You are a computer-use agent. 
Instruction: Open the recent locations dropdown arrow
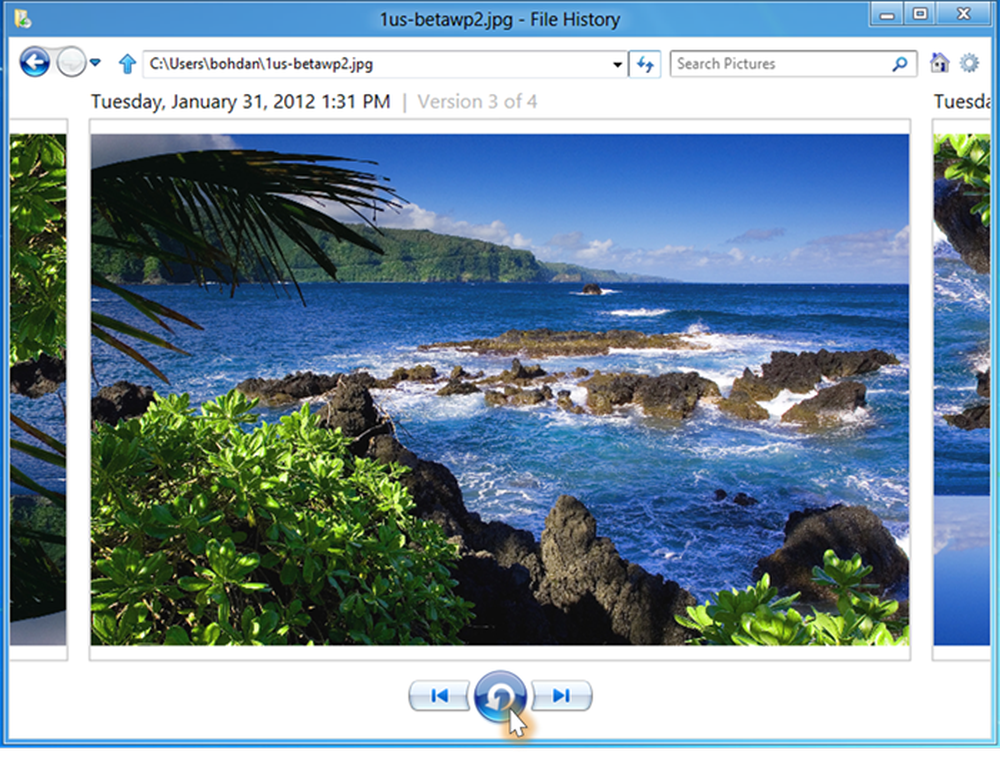pos(95,63)
